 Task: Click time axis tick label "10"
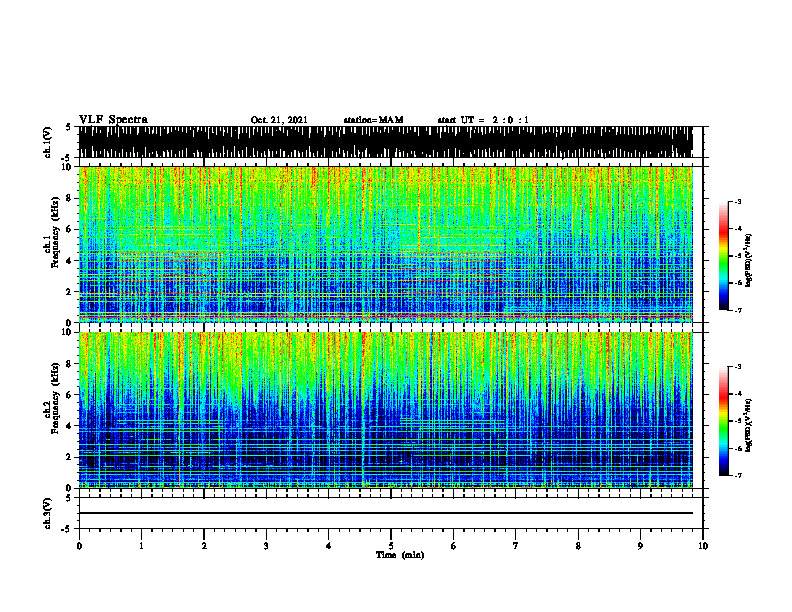703,546
